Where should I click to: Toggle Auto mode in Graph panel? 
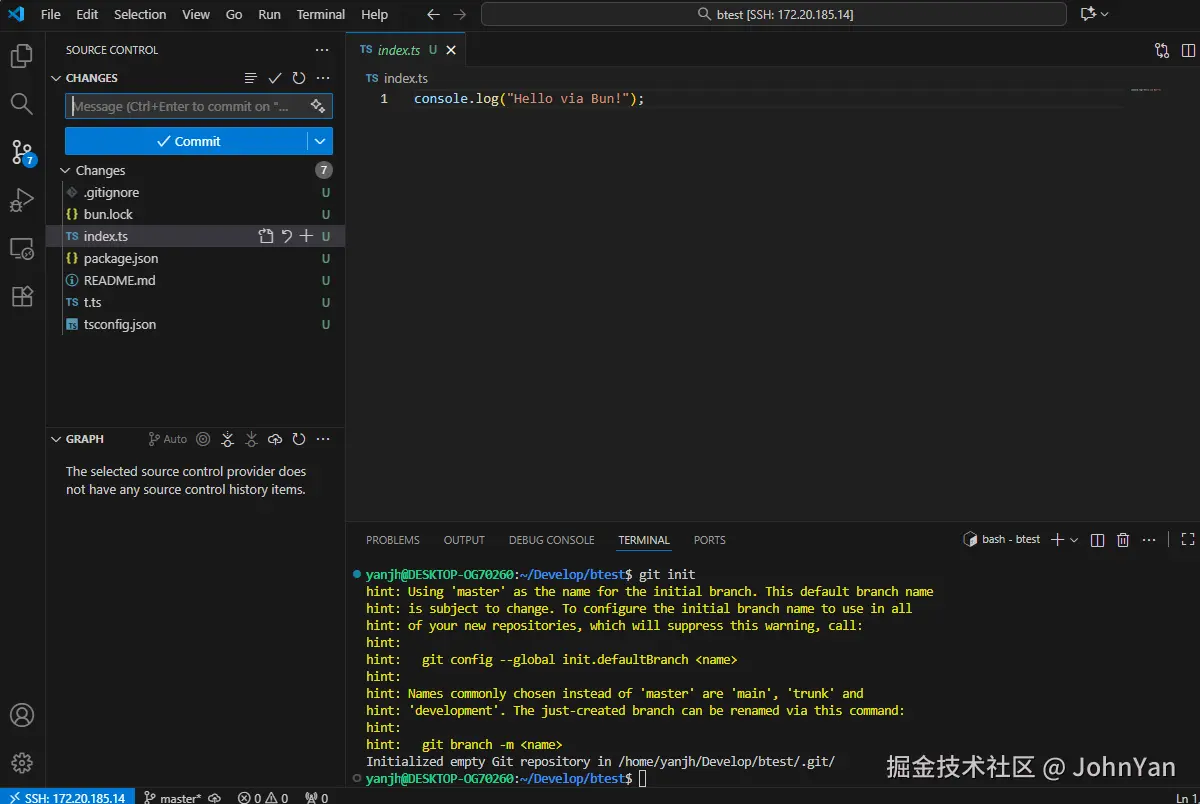[168, 439]
